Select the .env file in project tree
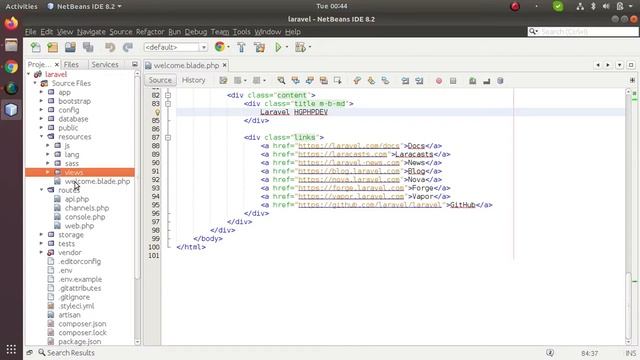The height and width of the screenshot is (360, 640). click(x=65, y=270)
